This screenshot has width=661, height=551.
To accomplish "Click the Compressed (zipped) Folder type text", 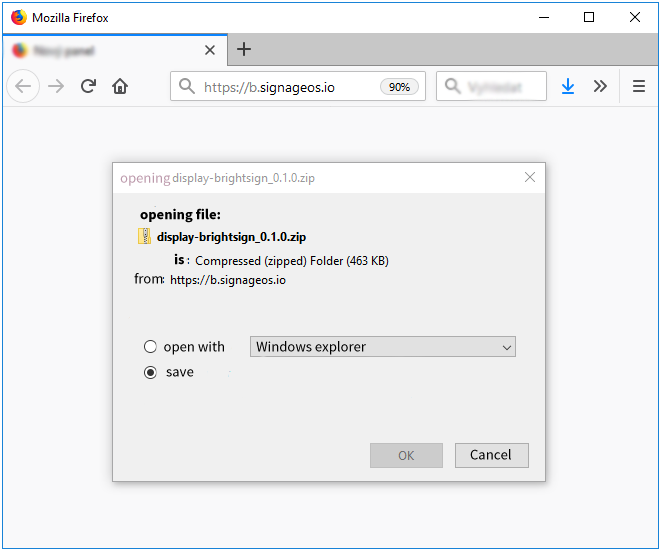I will [292, 261].
